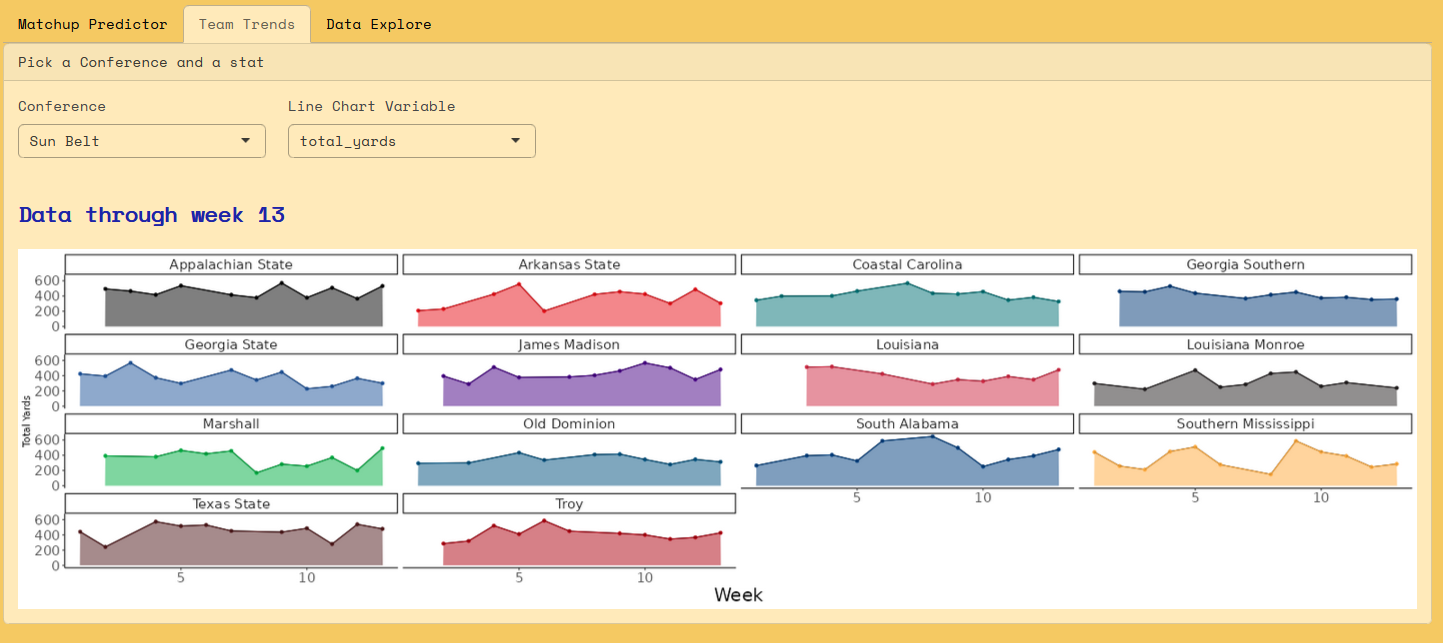Open the Conference dropdown showing Sun Belt
This screenshot has height=643, width=1443.
pyautogui.click(x=141, y=141)
